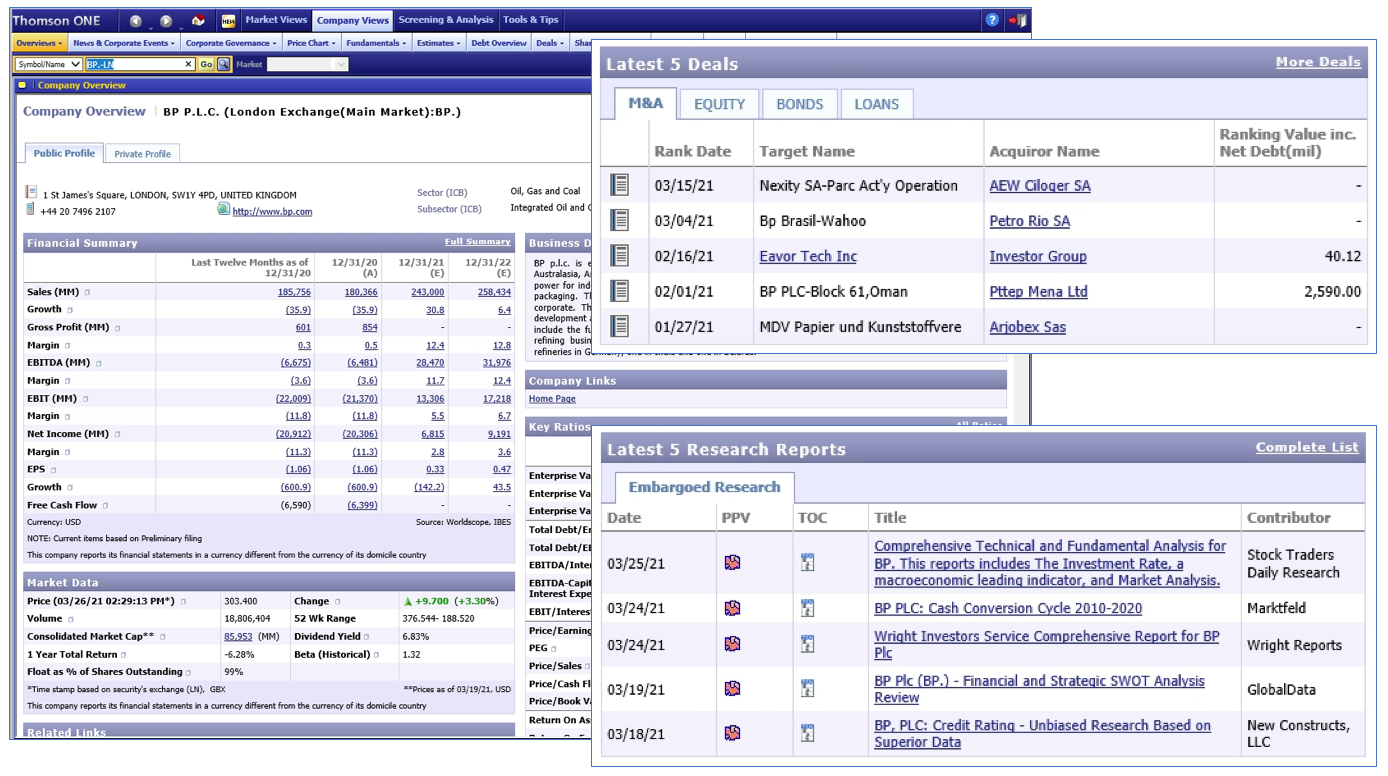Viewport: 1388px width, 776px height.
Task: Expand the Fundamentals dropdown menu
Action: point(376,43)
